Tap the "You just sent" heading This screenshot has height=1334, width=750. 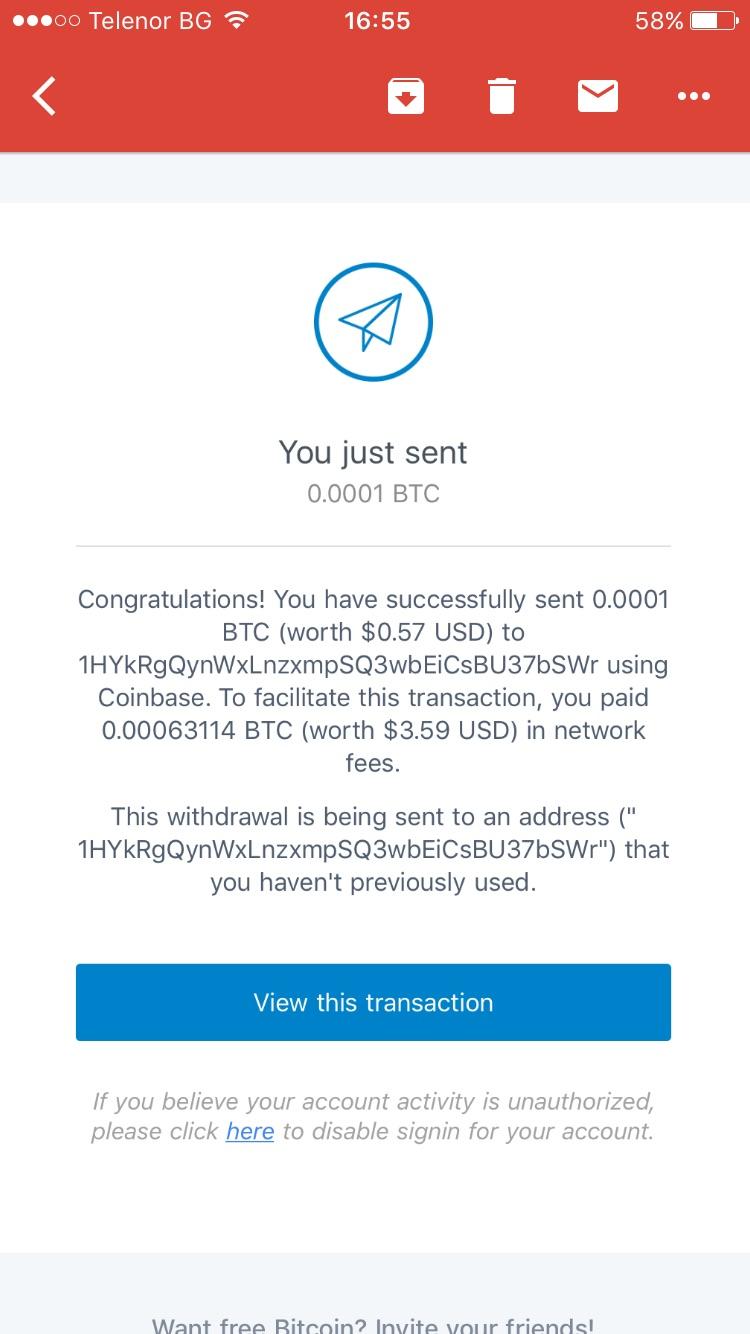coord(373,453)
